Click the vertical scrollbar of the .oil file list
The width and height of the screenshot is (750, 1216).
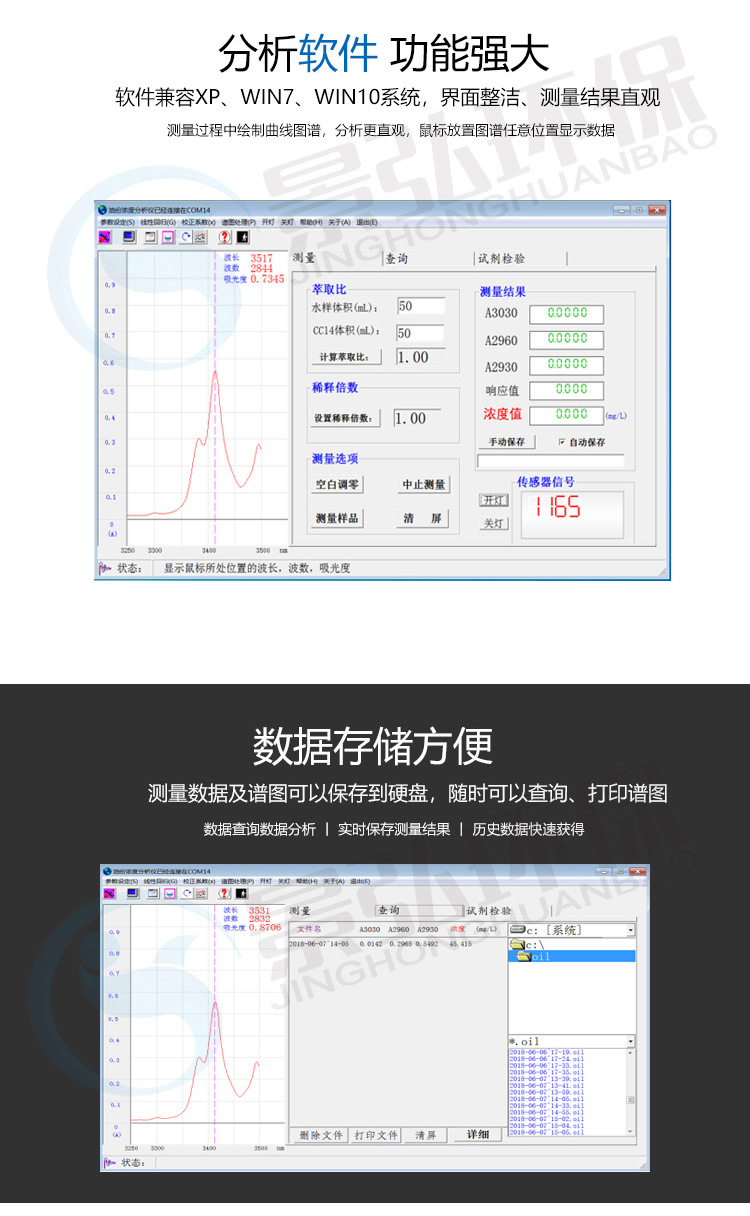631,1093
